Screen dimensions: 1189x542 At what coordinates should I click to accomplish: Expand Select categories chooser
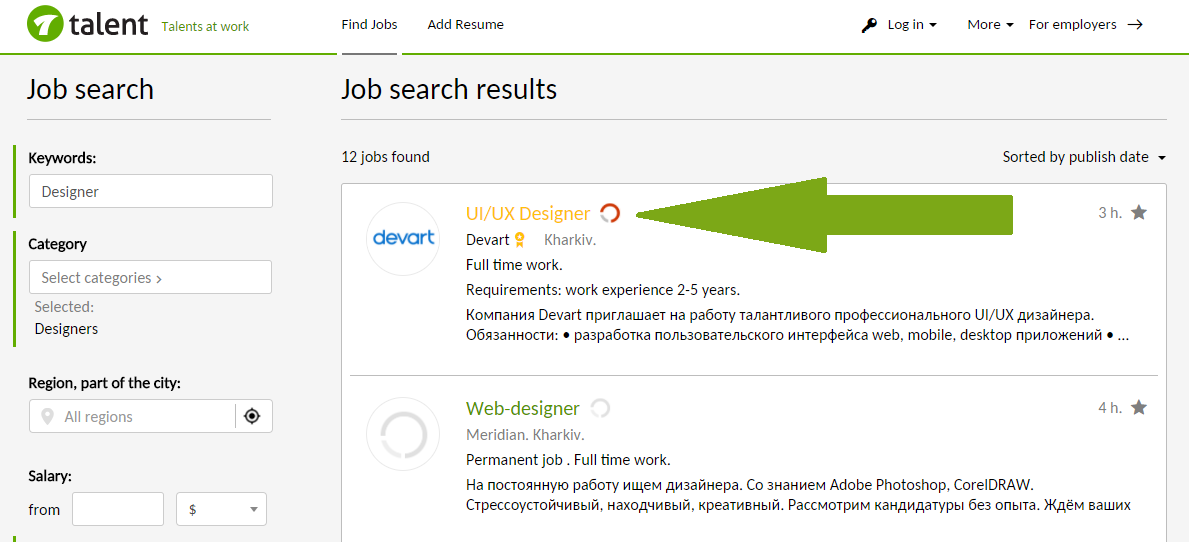(150, 277)
